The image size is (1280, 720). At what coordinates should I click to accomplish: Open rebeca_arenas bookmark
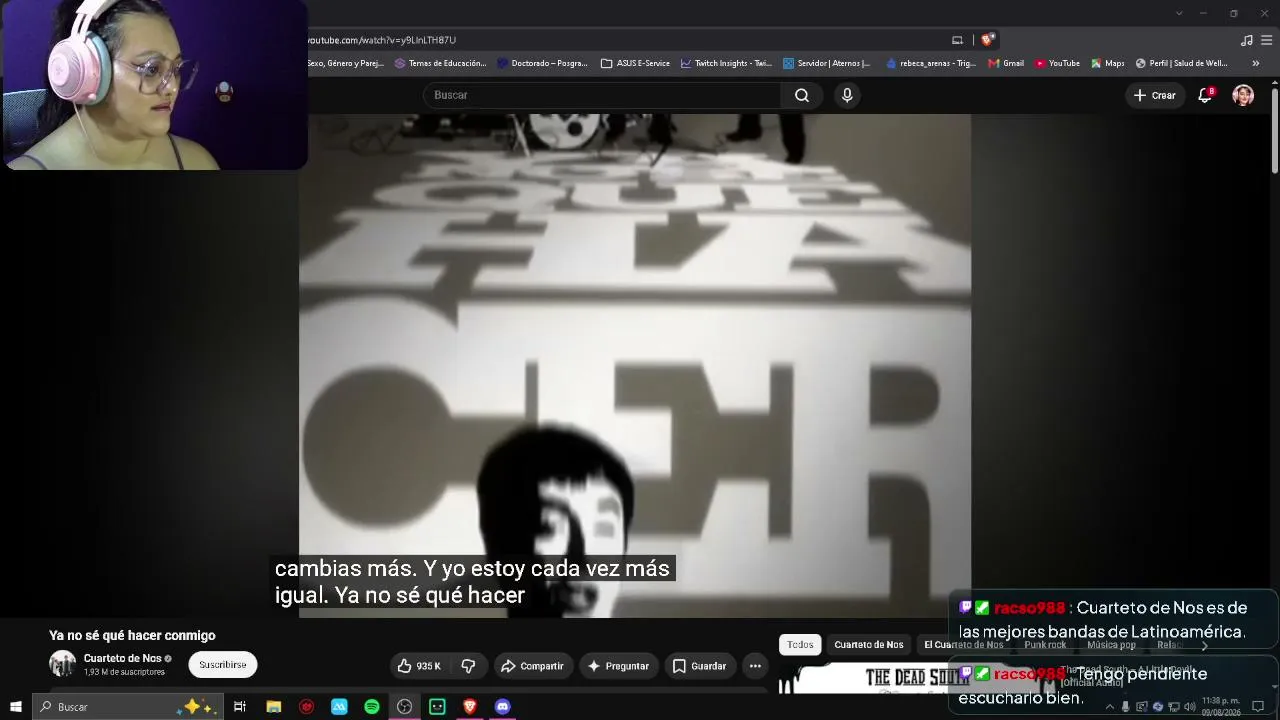coord(930,63)
